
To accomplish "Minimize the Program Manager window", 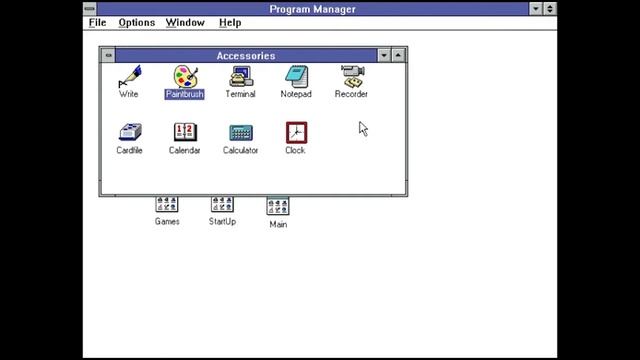I will [x=536, y=9].
